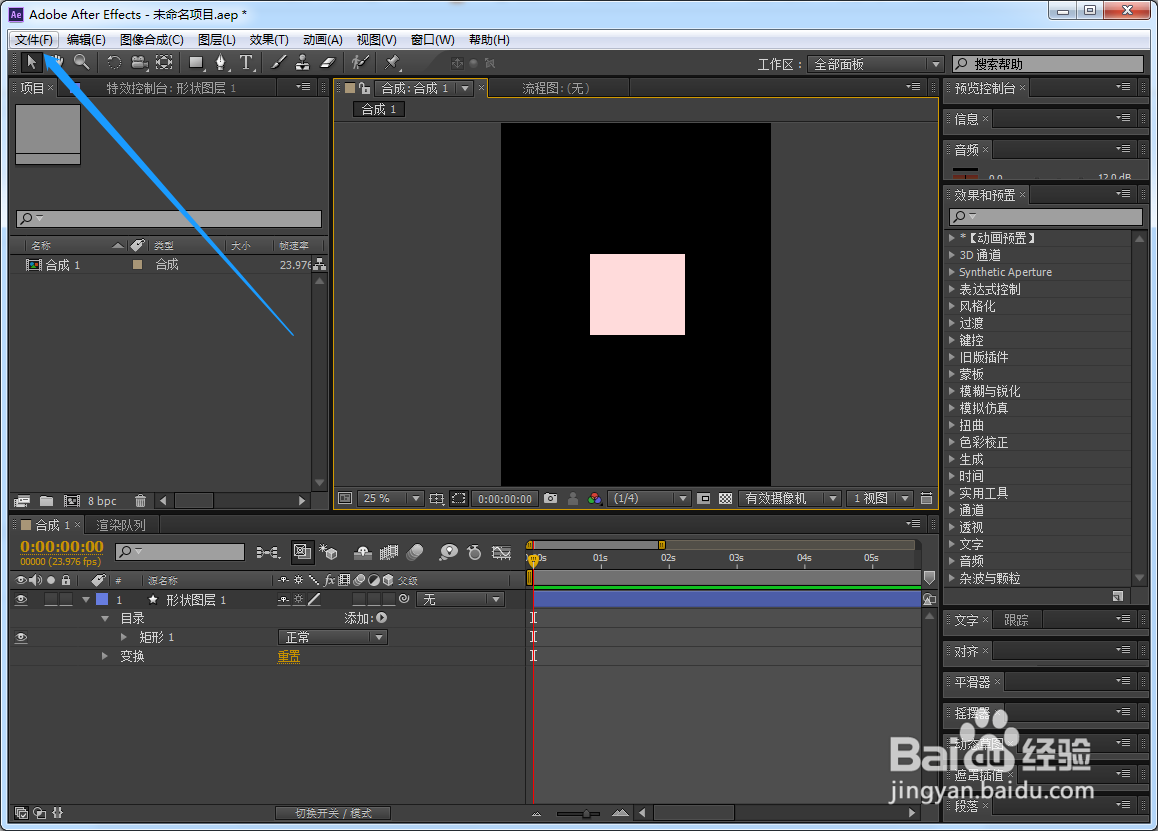The height and width of the screenshot is (831, 1158).
Task: Open the 有效摄像机 camera dropdown
Action: pos(789,499)
